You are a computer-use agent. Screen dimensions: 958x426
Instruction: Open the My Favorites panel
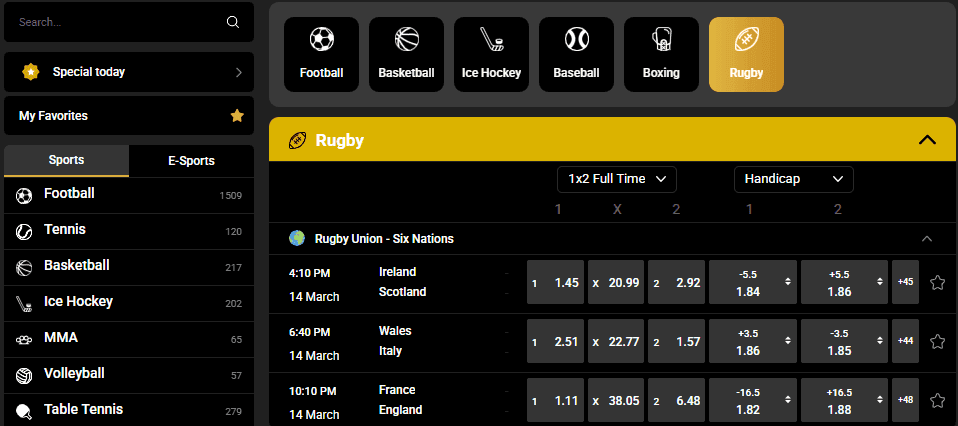pos(129,116)
